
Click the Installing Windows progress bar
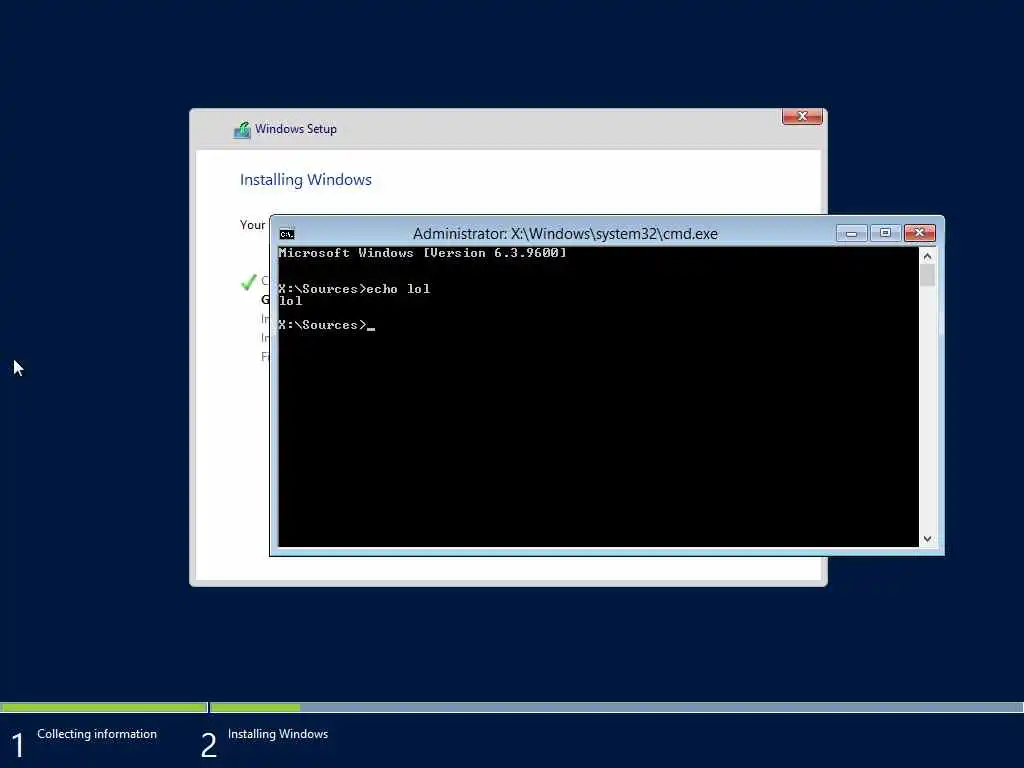click(x=616, y=707)
